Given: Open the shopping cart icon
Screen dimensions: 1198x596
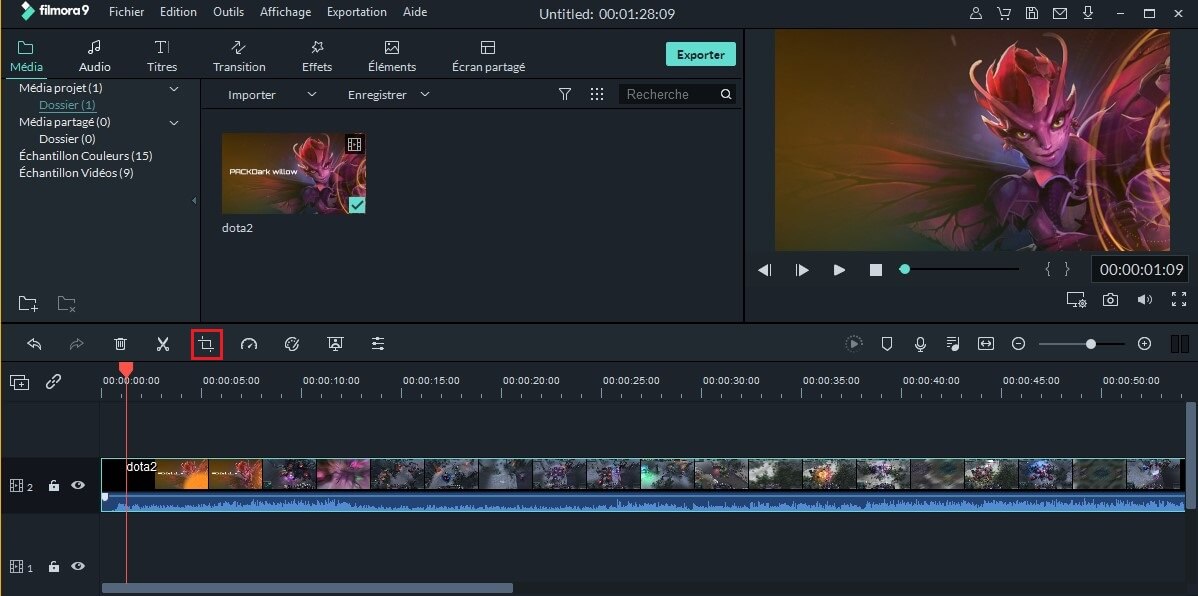Looking at the screenshot, I should [x=1004, y=13].
